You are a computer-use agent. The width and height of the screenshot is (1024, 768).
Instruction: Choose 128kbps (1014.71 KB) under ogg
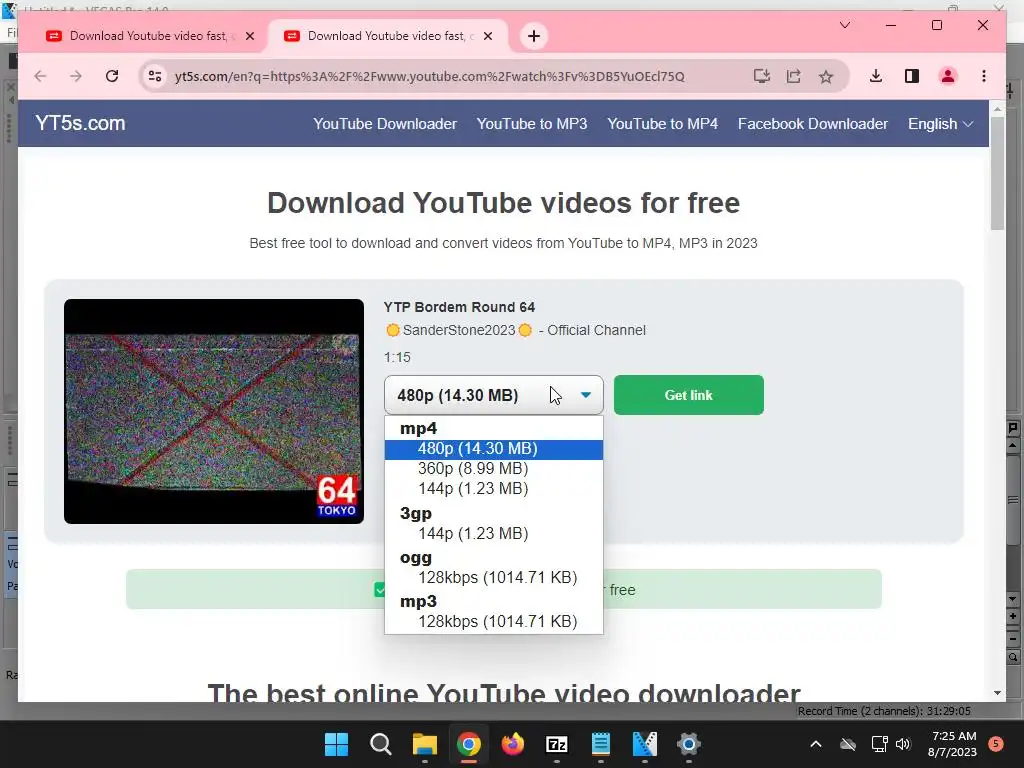(x=494, y=577)
